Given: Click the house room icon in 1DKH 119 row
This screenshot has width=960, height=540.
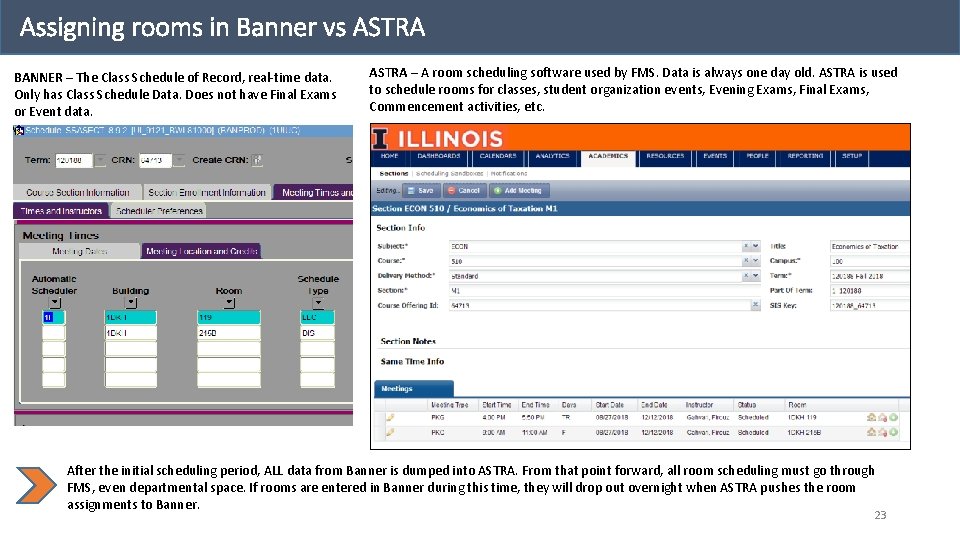Looking at the screenshot, I should click(x=871, y=418).
